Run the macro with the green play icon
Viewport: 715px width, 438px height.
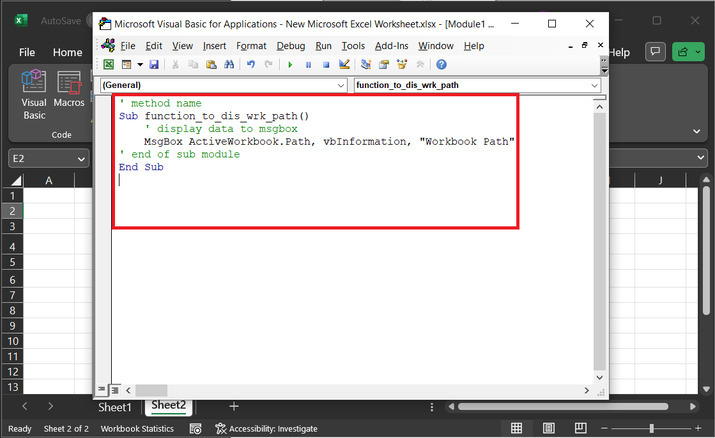point(290,65)
